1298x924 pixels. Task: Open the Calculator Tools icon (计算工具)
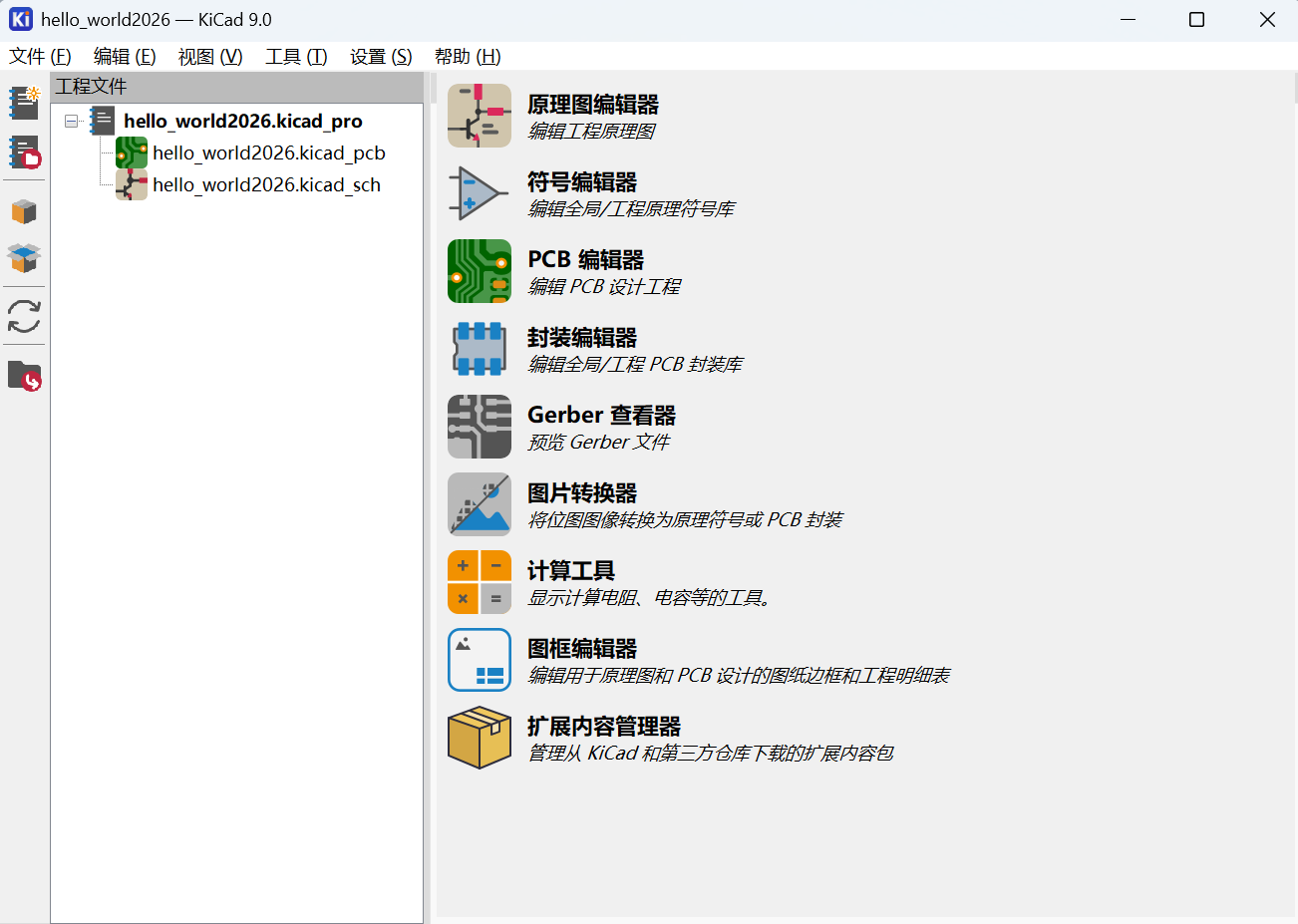(x=480, y=582)
